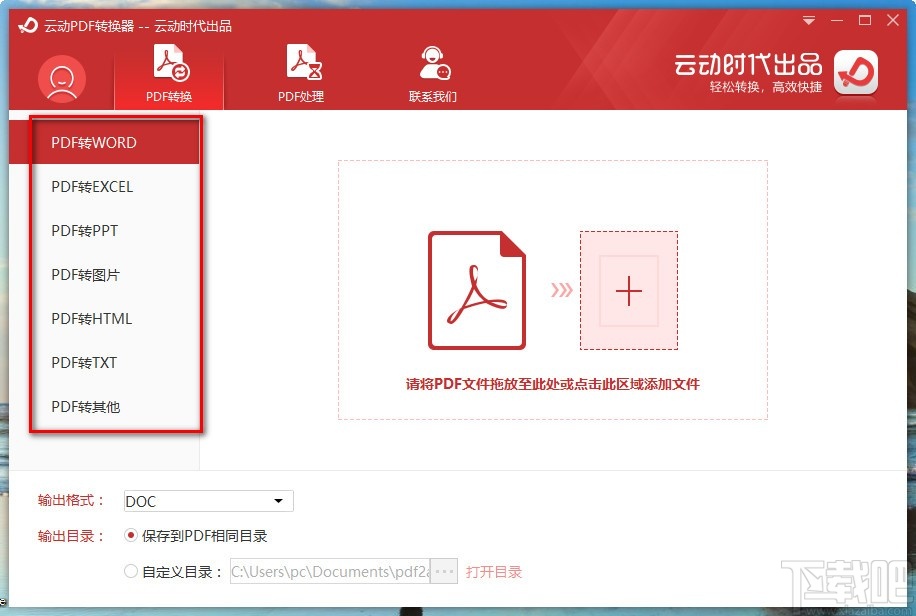Expand the browse ... button beside path
The height and width of the screenshot is (616, 916).
click(443, 570)
